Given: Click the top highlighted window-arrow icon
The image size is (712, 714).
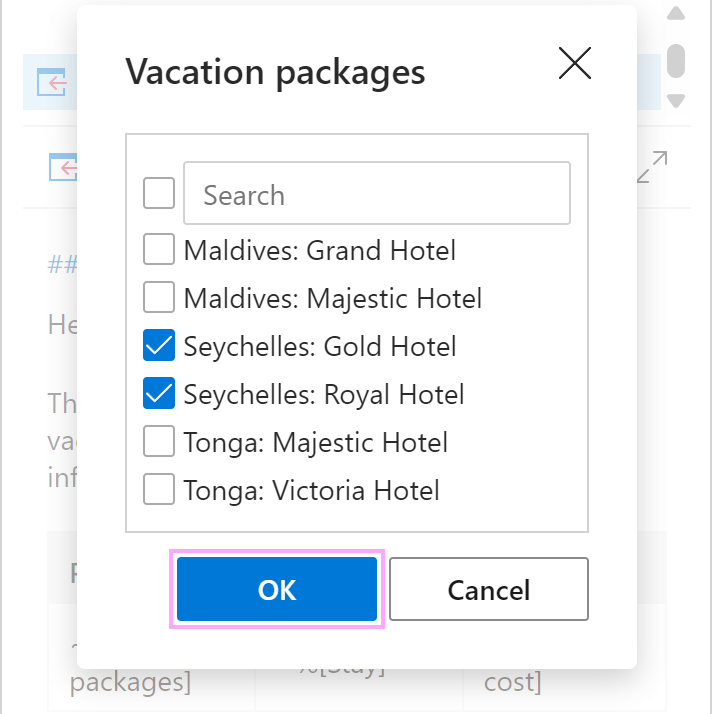Looking at the screenshot, I should click(x=52, y=82).
